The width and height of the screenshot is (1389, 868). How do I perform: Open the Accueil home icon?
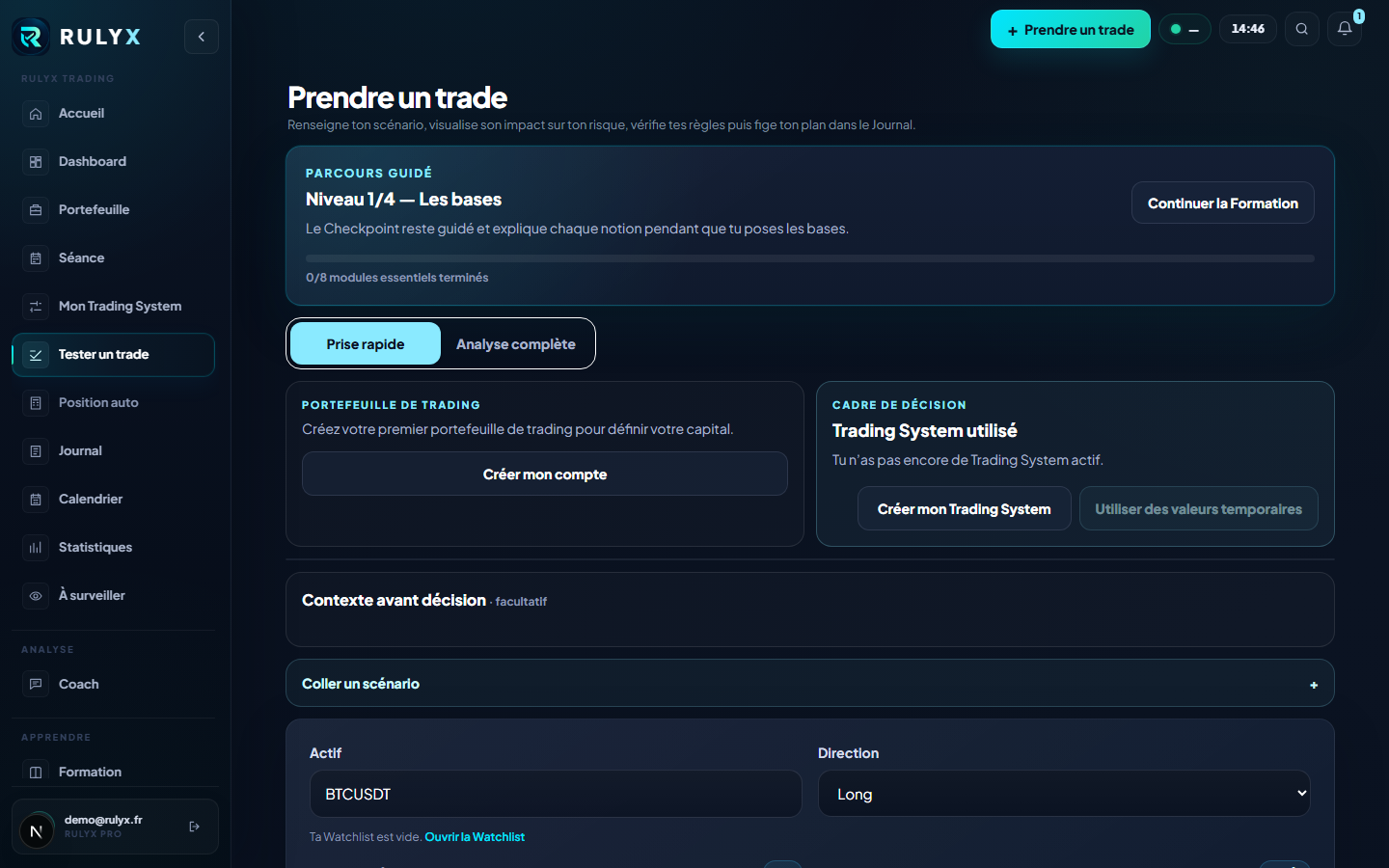pyautogui.click(x=36, y=114)
